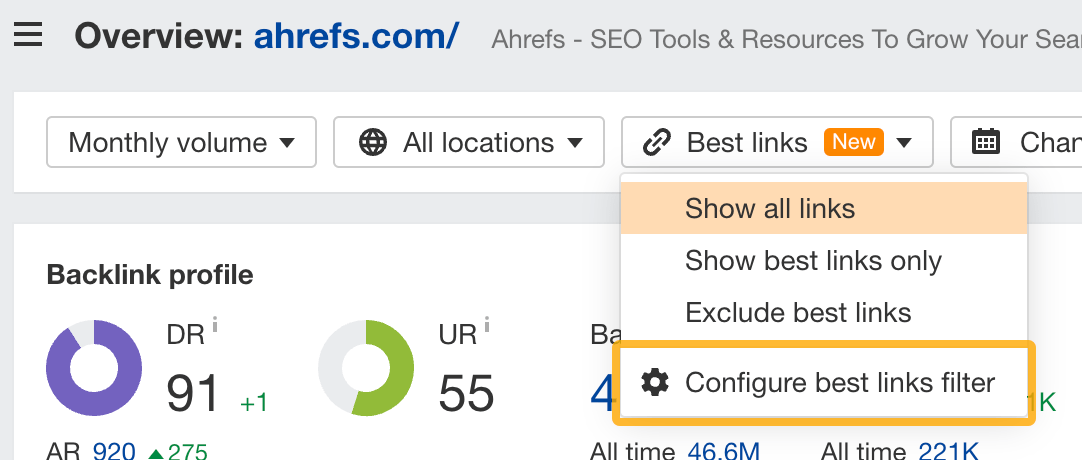
Task: Click the info icon next to DR
Action: (215, 324)
